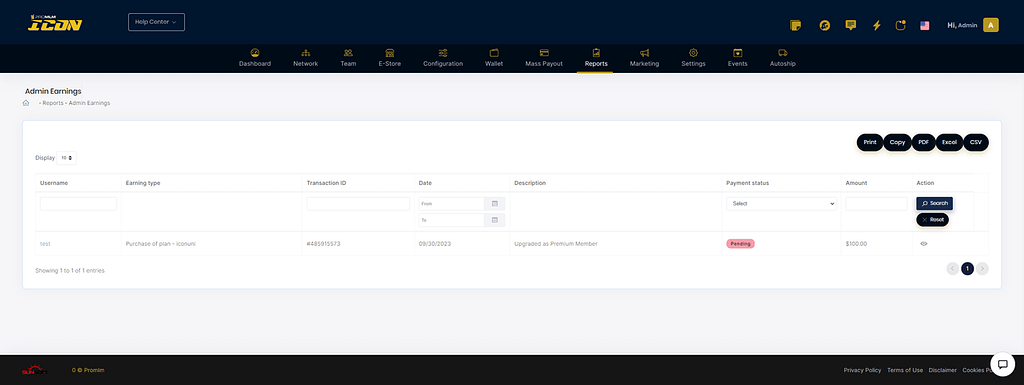Click into the To date field
Viewport: 1024px width, 385px height.
451,220
